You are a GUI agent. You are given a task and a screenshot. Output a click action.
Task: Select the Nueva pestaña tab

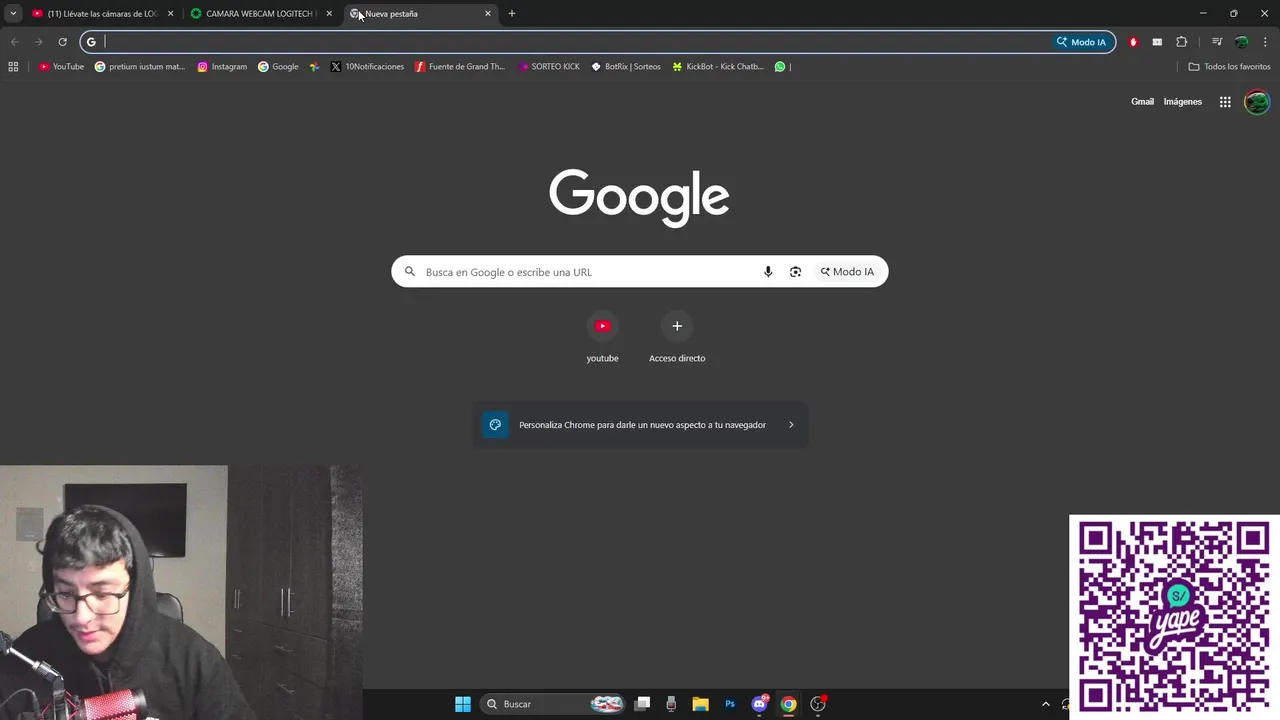tap(420, 13)
